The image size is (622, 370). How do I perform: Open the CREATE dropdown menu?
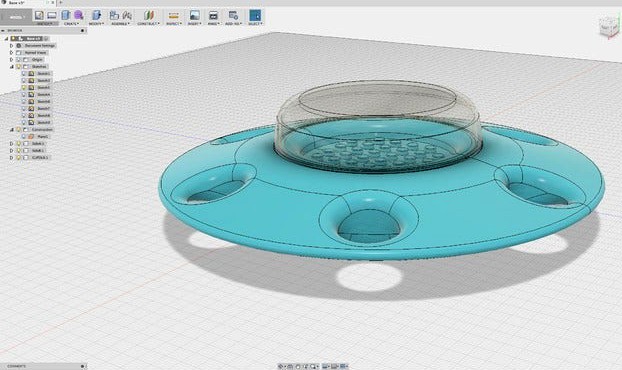tap(71, 24)
